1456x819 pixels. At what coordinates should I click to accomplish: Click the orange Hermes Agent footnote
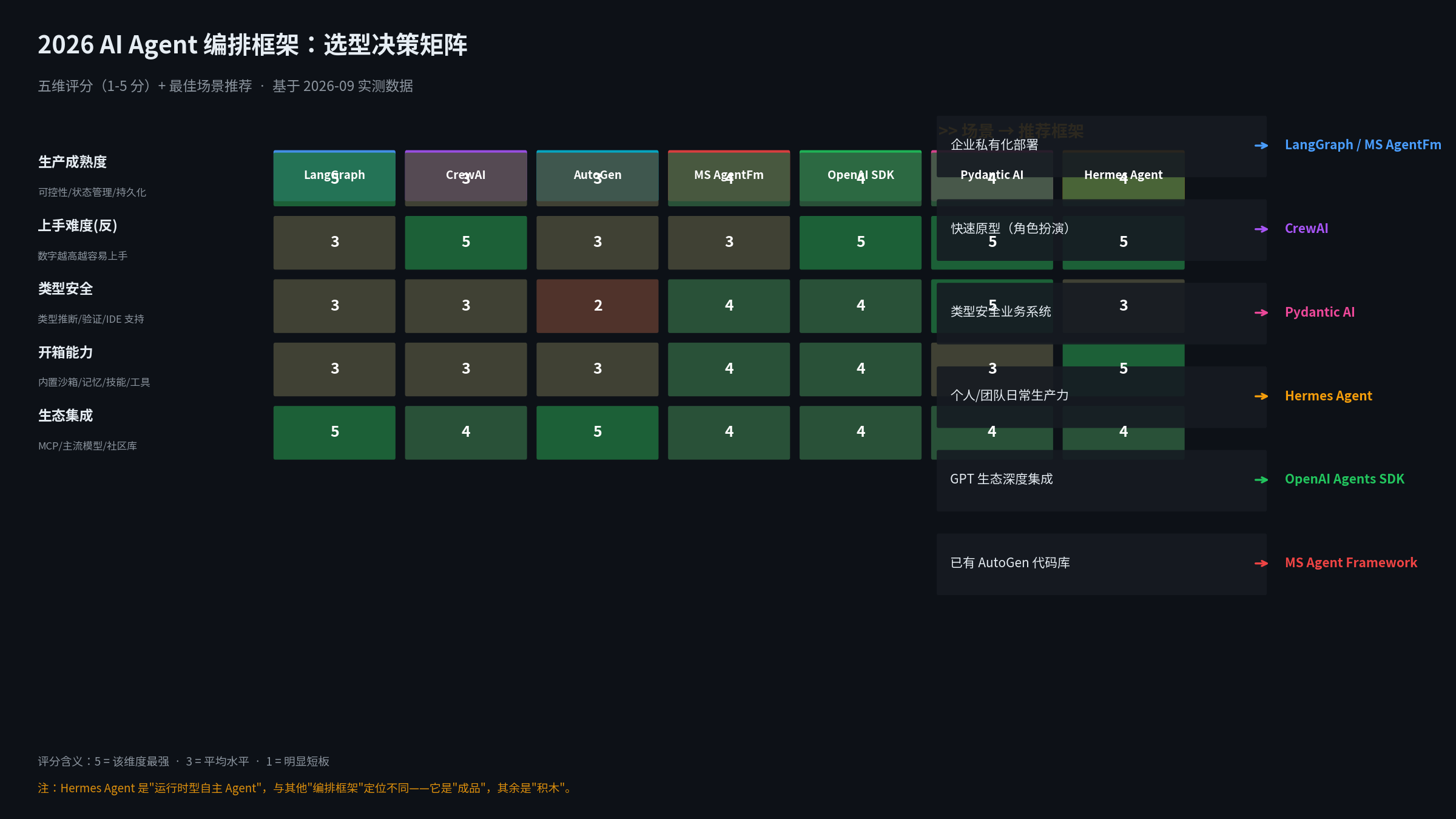306,788
